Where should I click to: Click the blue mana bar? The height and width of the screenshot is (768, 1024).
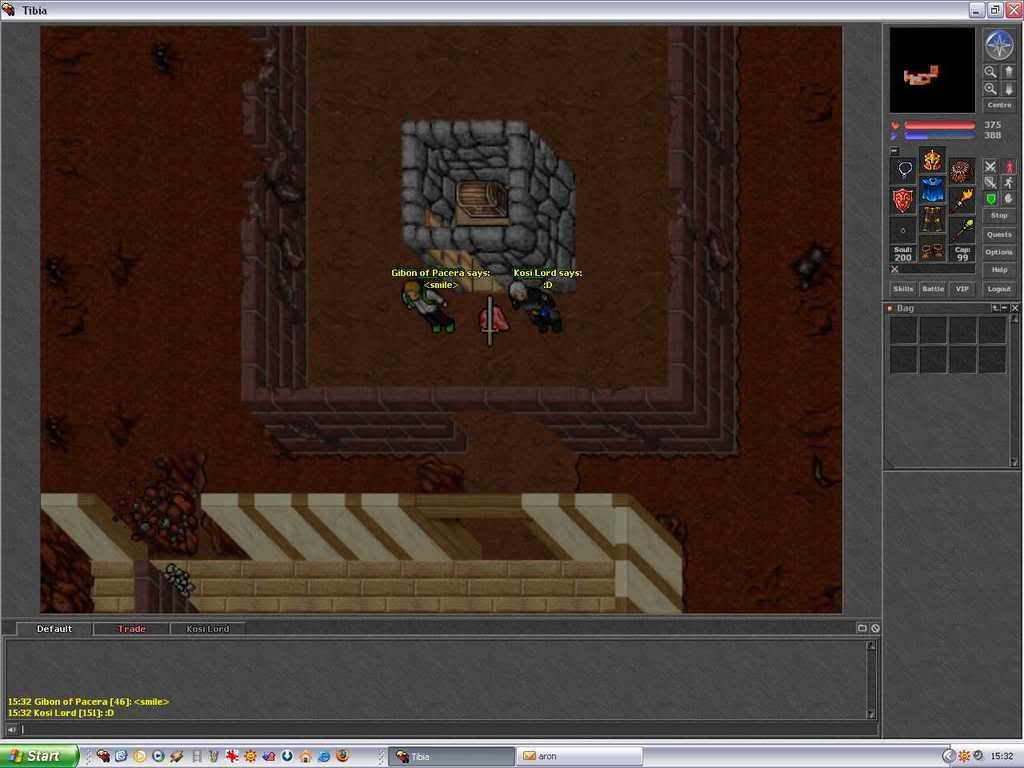[x=940, y=136]
